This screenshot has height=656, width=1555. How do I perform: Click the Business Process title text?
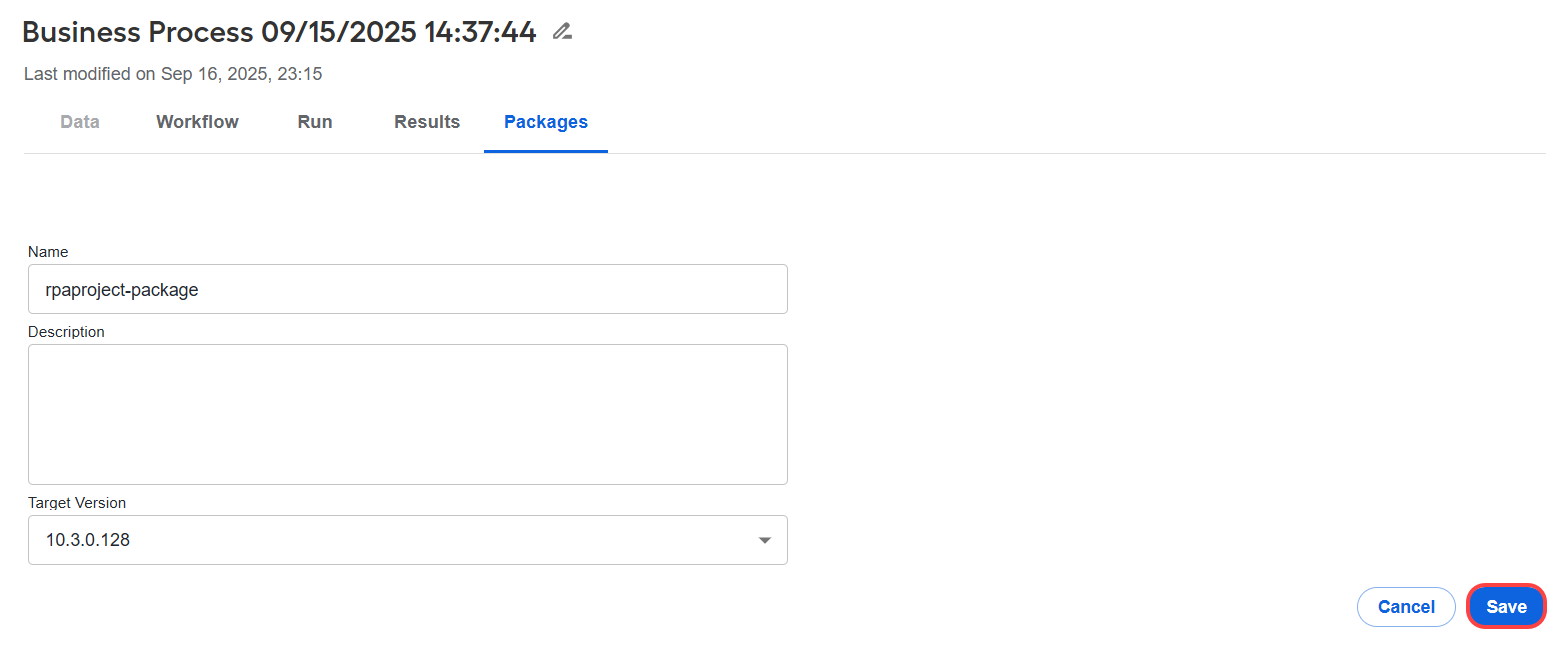click(x=279, y=32)
